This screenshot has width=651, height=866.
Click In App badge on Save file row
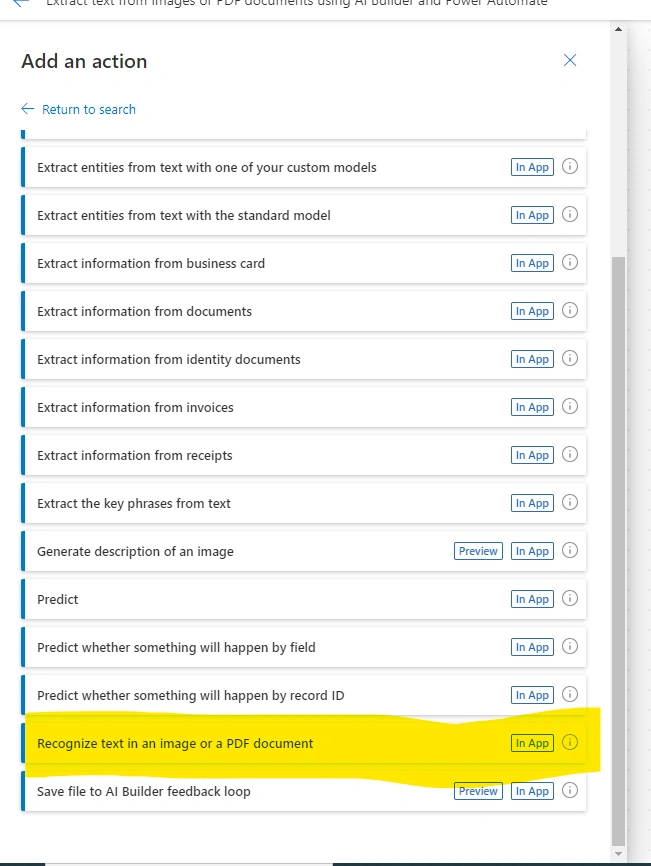532,791
